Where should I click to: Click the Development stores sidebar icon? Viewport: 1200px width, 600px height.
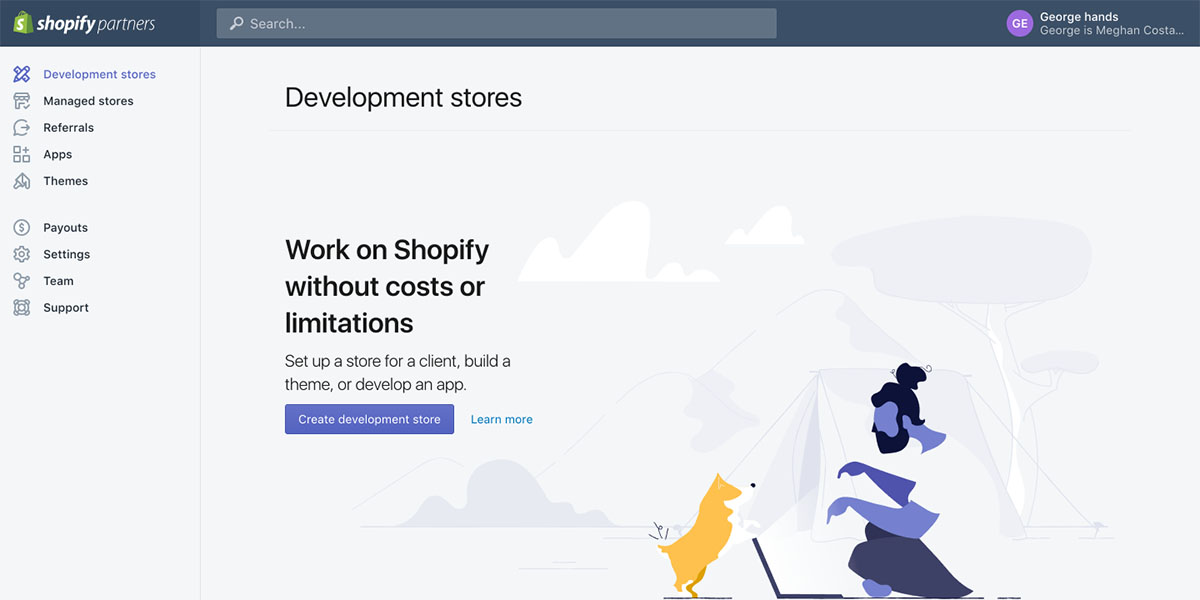(22, 74)
